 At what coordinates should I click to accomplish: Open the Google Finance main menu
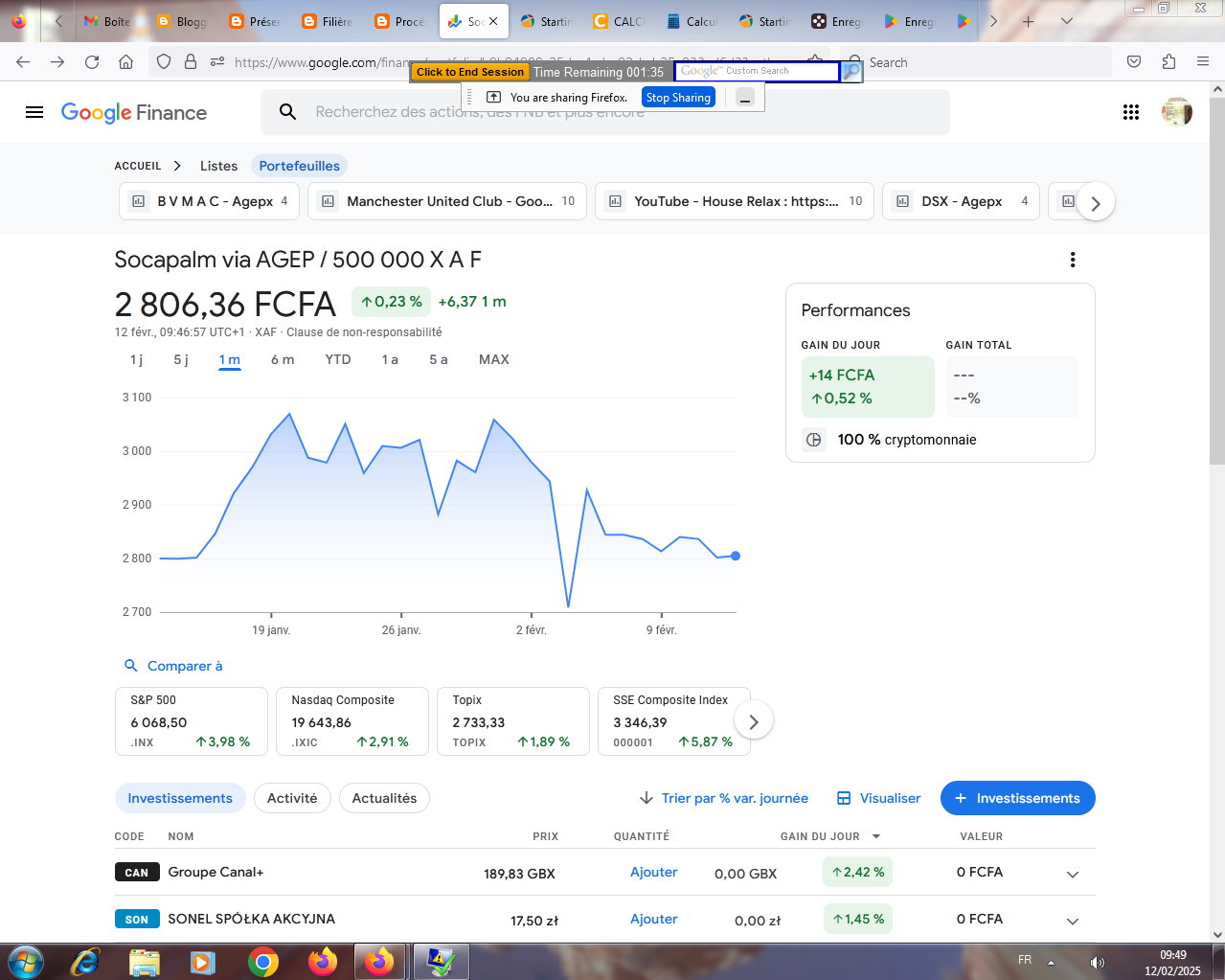click(x=34, y=112)
